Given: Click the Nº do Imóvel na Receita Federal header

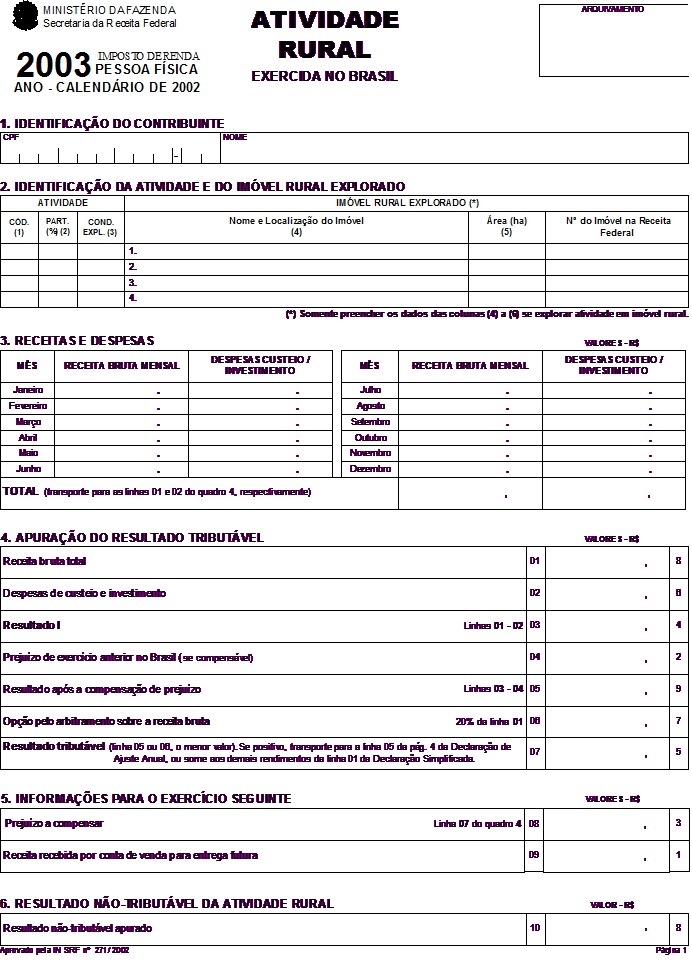Looking at the screenshot, I should pyautogui.click(x=616, y=227).
